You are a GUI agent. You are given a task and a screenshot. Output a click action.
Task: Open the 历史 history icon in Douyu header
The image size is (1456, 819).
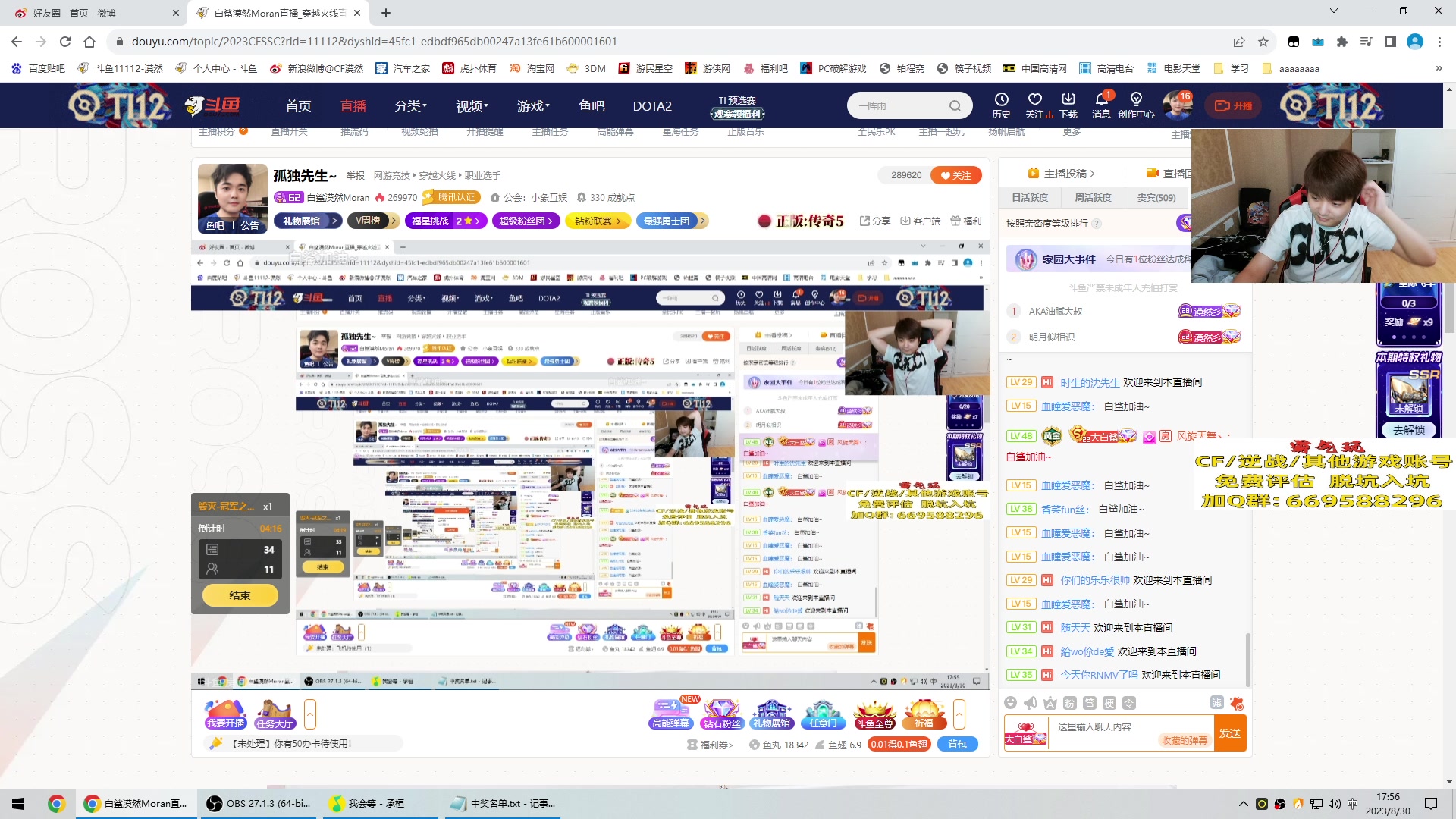[1001, 105]
